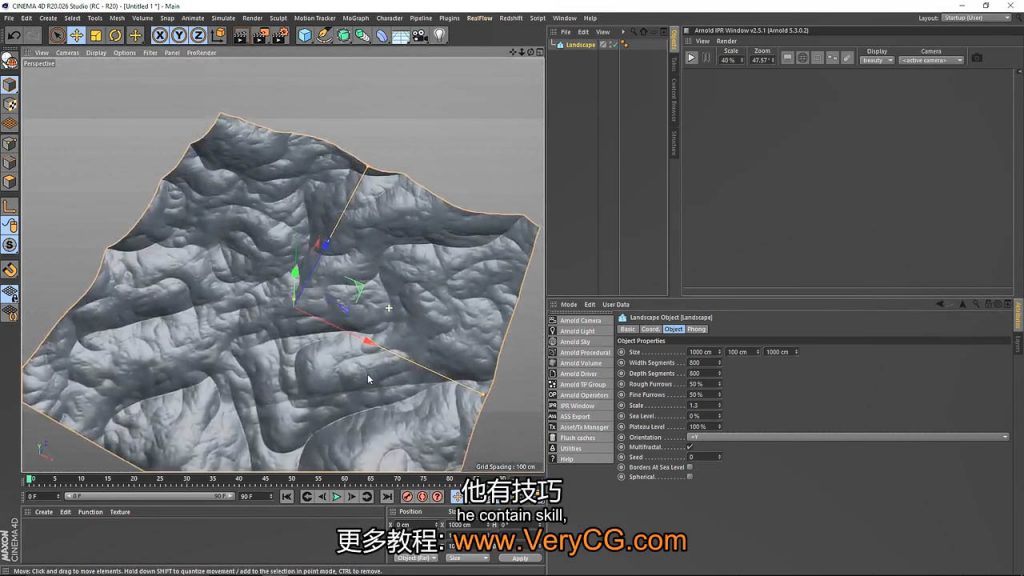Select the Live Selection tool
The height and width of the screenshot is (576, 1024).
click(x=57, y=35)
